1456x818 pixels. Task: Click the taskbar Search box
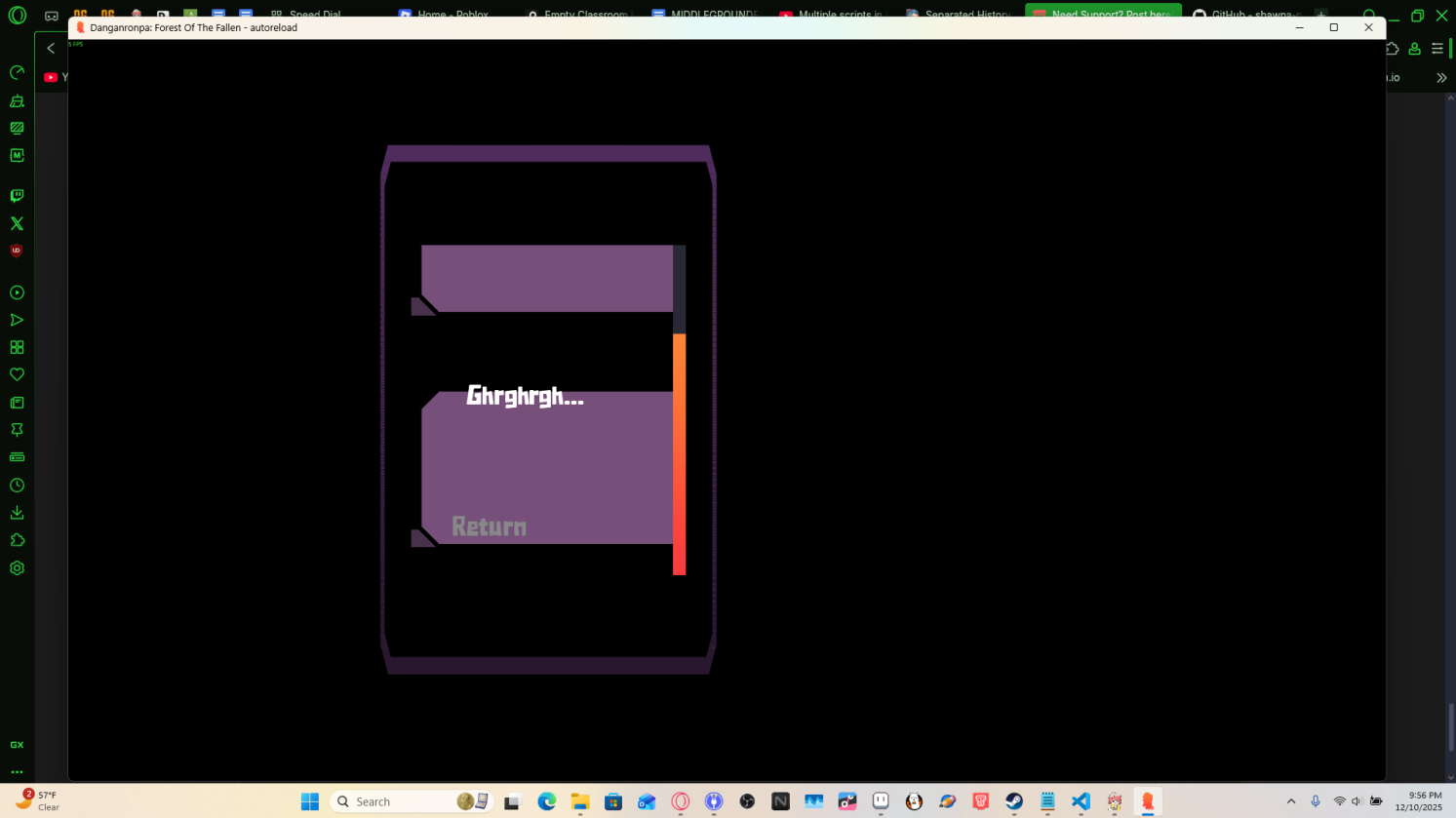tap(411, 801)
